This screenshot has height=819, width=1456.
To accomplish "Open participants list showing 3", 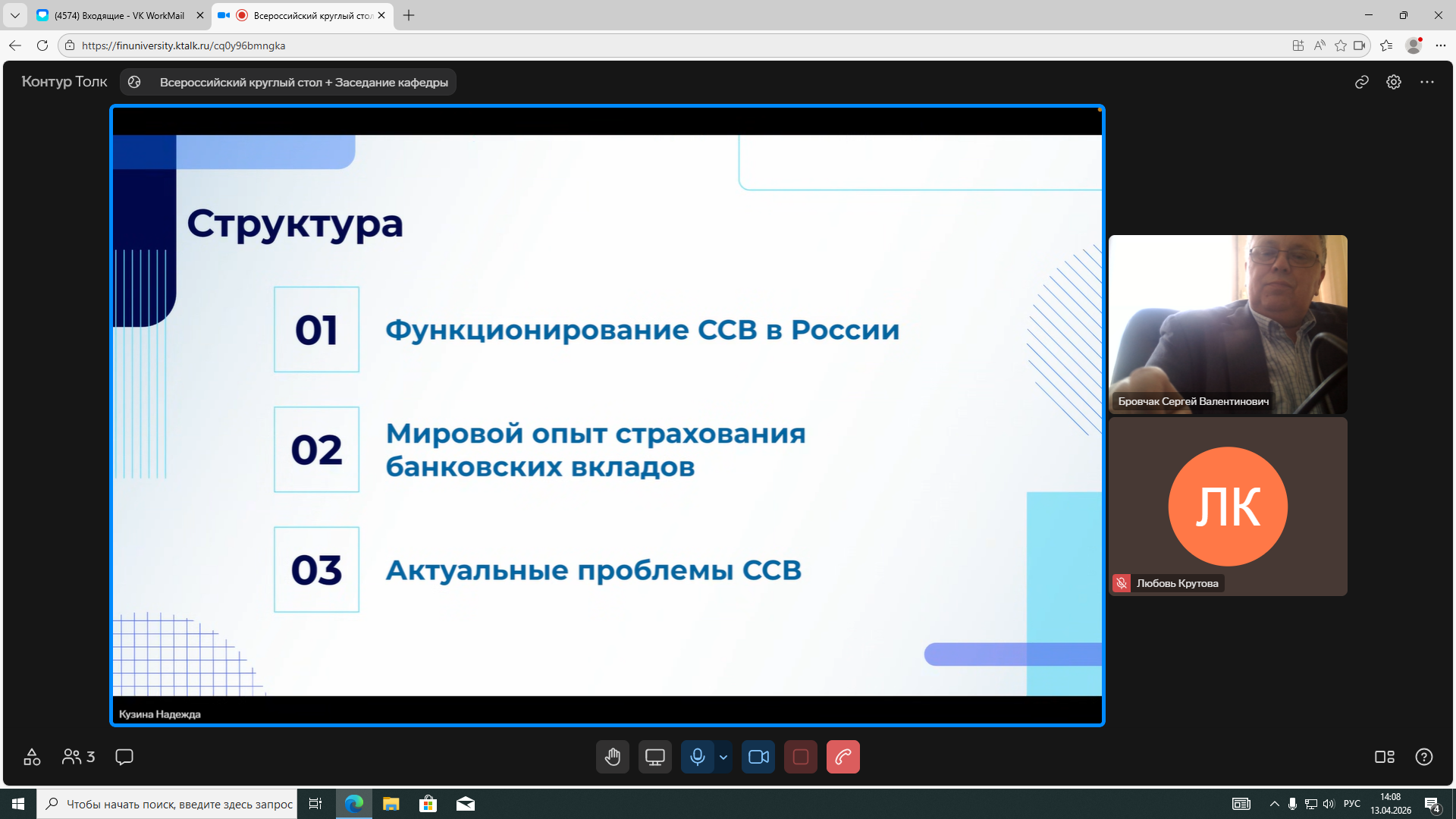I will tap(78, 757).
